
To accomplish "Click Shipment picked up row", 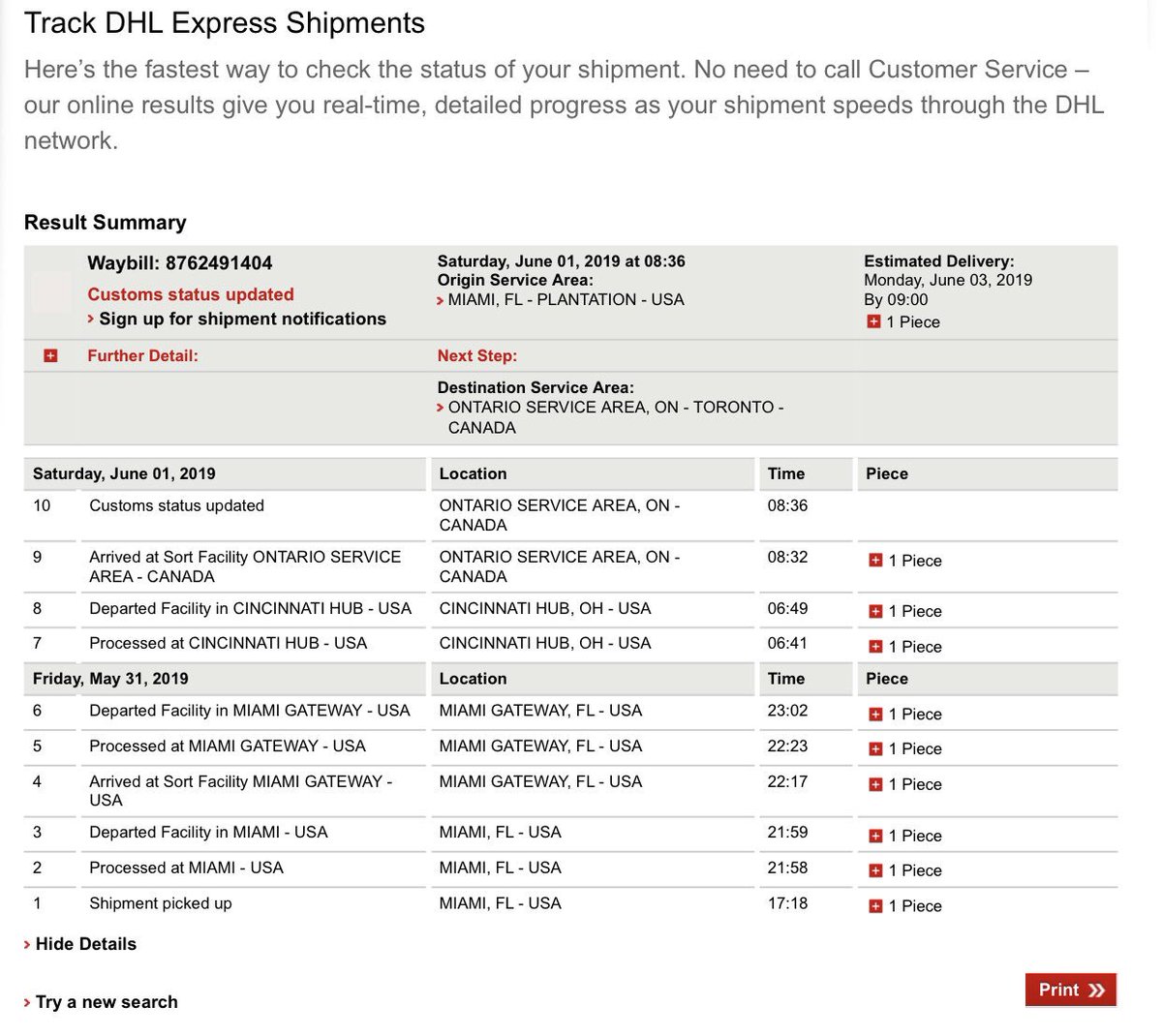I will 161,903.
